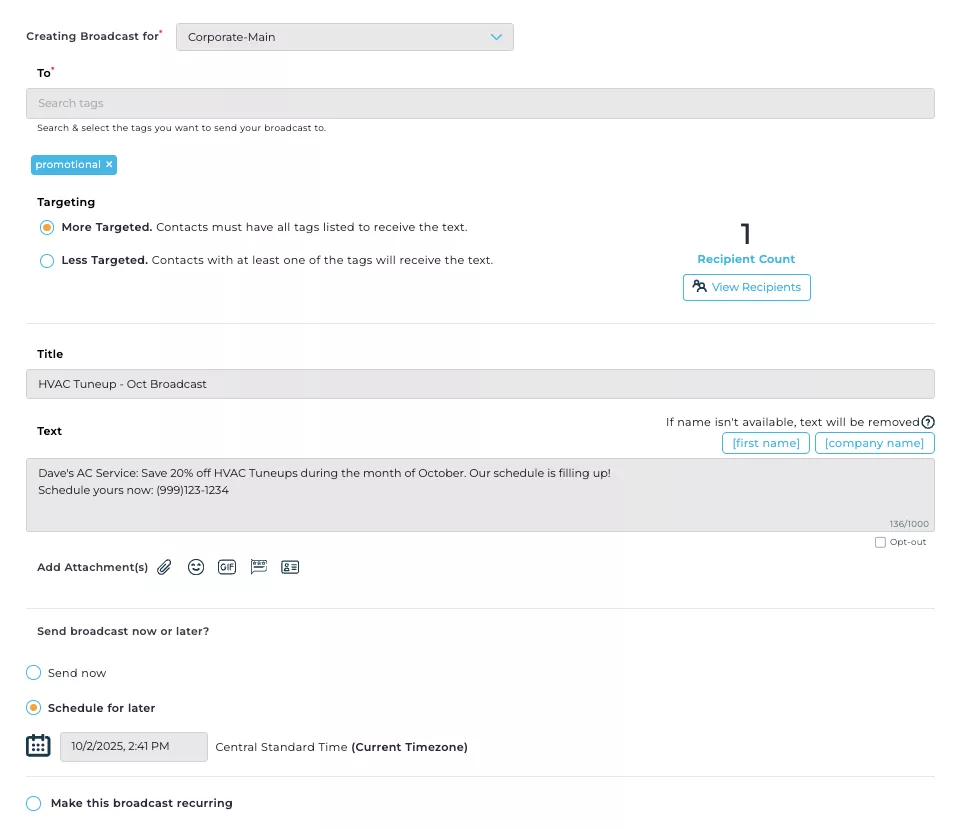Open the calendar icon for scheduling

[38, 746]
